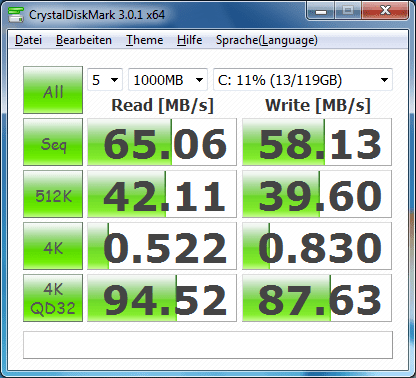Click the empty comment field at the bottom
416x378 pixels.
[208, 345]
